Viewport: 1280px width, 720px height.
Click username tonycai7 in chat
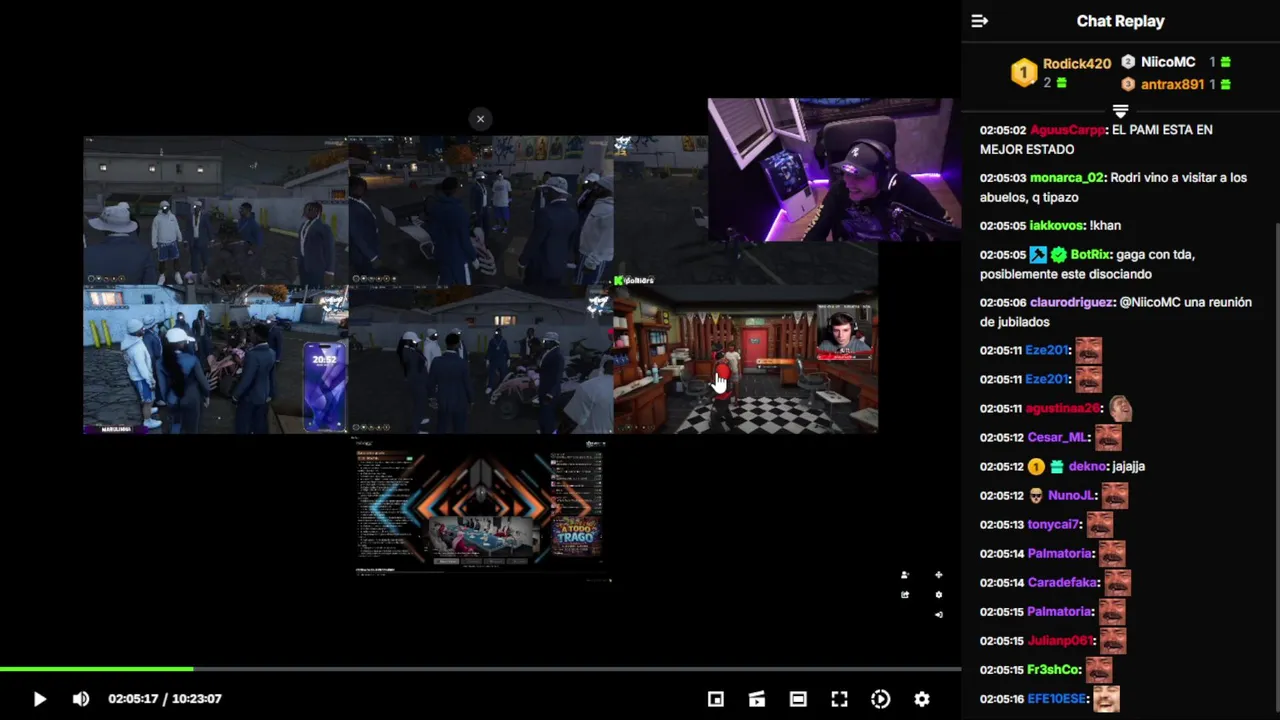1054,525
